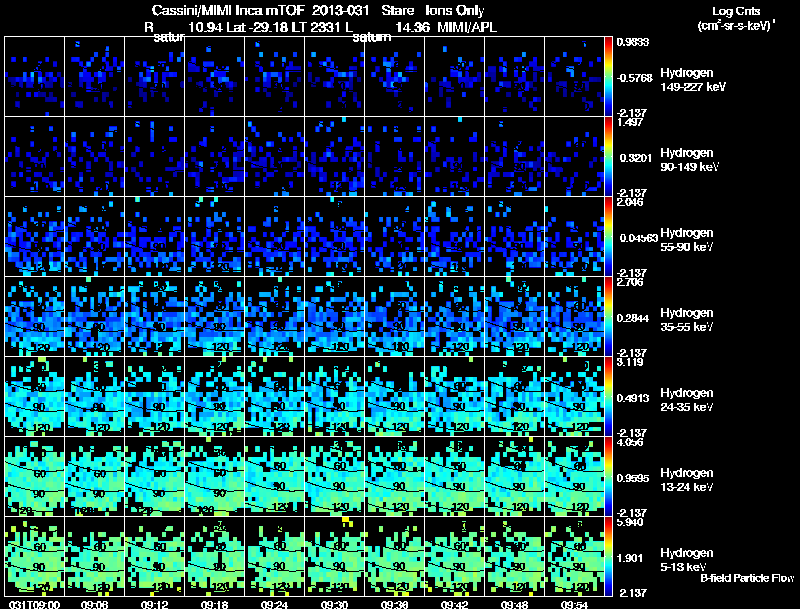Screen dimensions: 800x609
Task: Click the 5.940 colorbar maximum value
Action: click(x=630, y=522)
